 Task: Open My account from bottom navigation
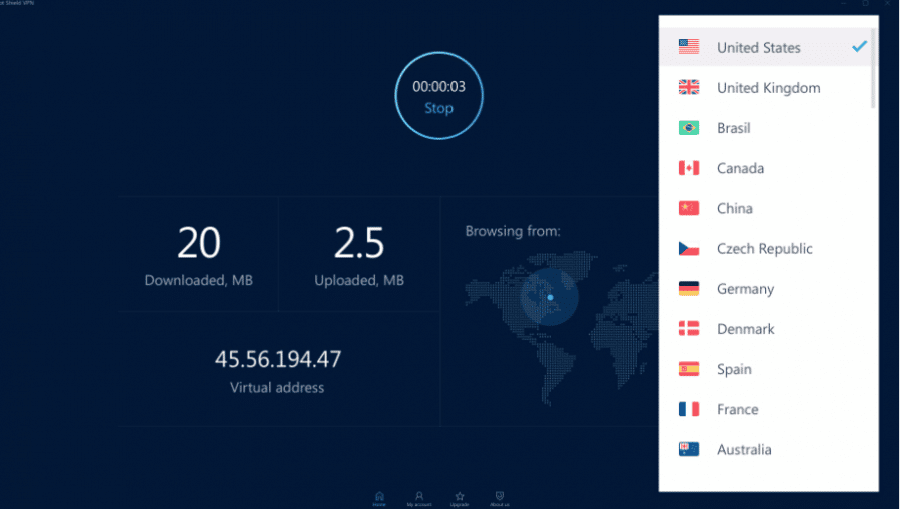coord(419,496)
